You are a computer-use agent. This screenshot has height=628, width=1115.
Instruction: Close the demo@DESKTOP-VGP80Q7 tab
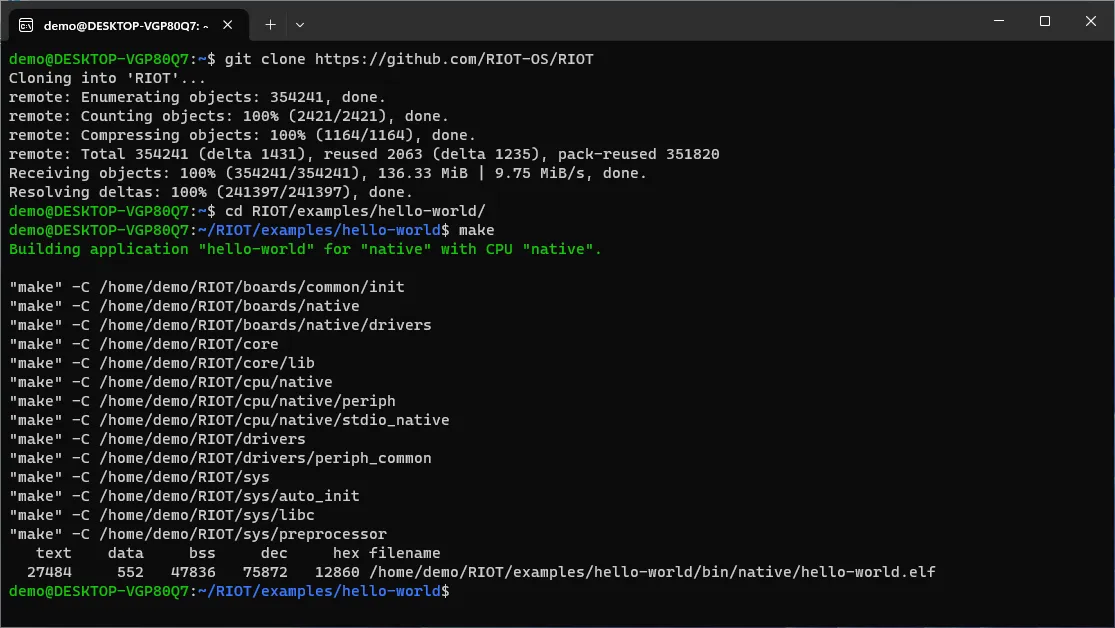[225, 24]
